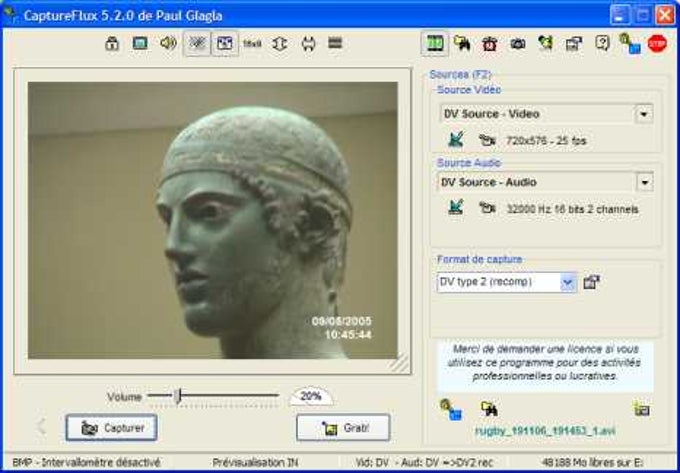
Task: Click the rugby_191106_191453_1.avi filename link
Action: coord(546,432)
